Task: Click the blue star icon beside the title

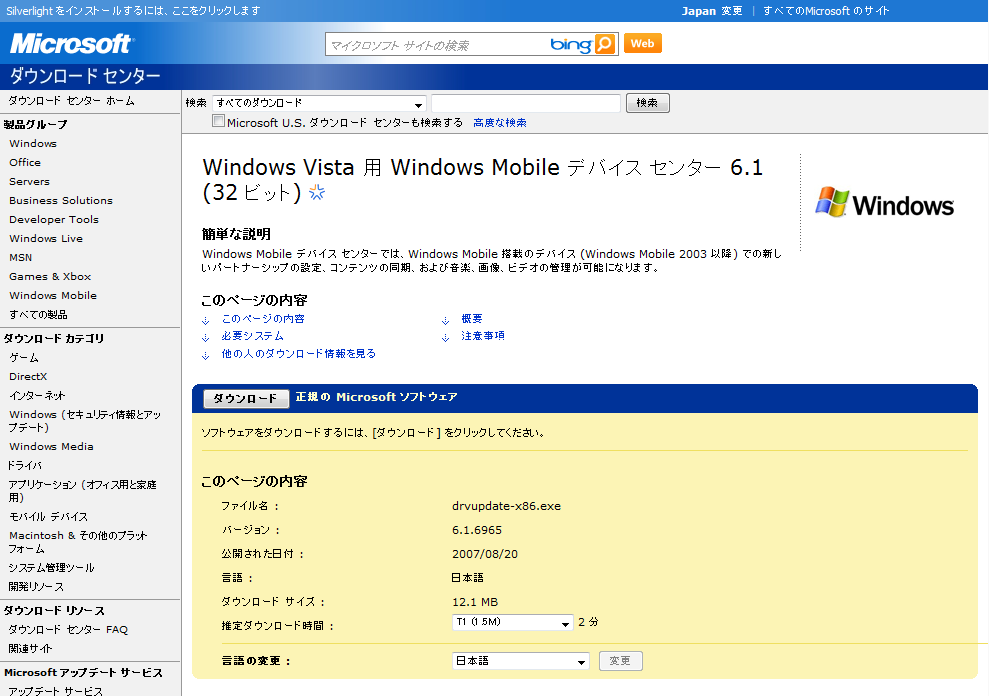Action: pyautogui.click(x=317, y=192)
